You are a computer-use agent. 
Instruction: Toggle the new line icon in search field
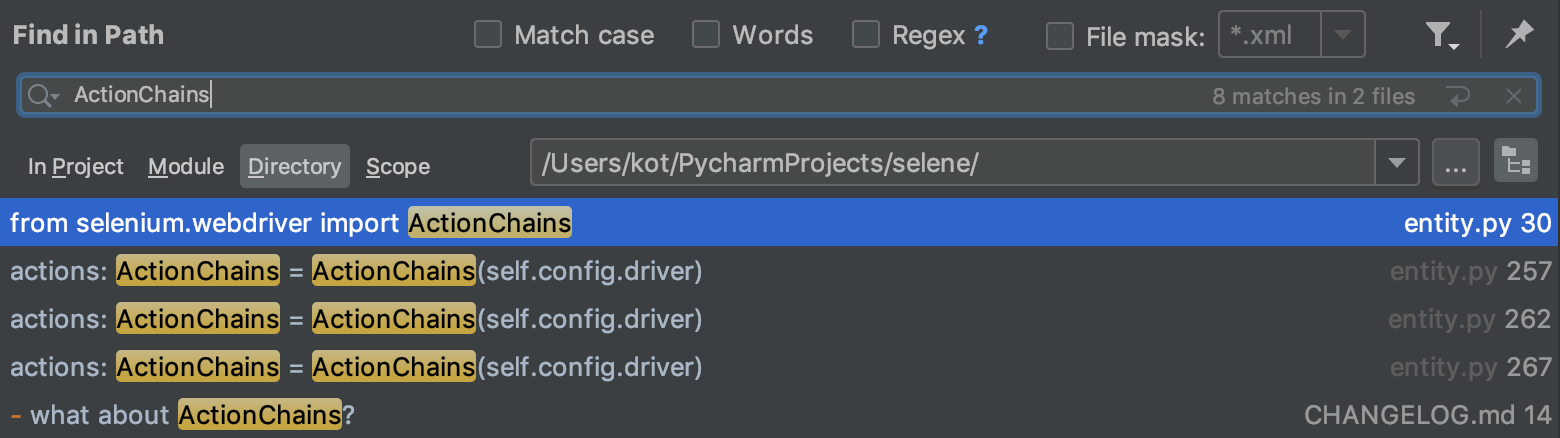(x=1458, y=96)
